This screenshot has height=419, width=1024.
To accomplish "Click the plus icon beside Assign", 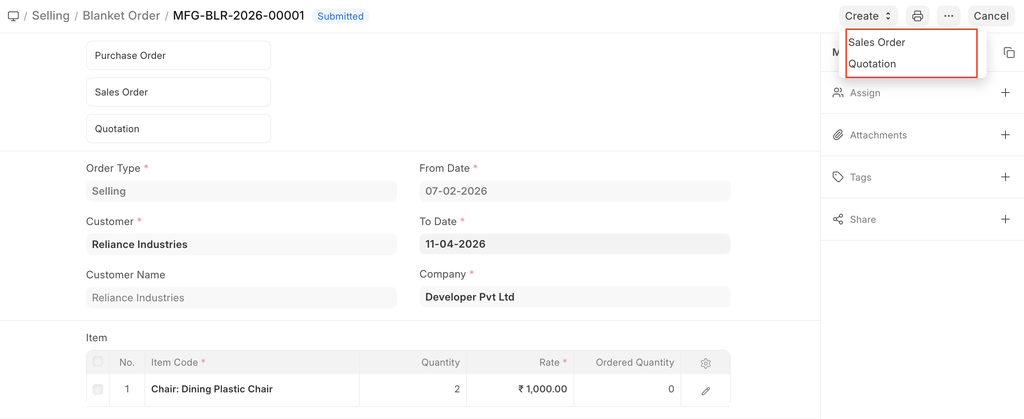I will [1005, 93].
